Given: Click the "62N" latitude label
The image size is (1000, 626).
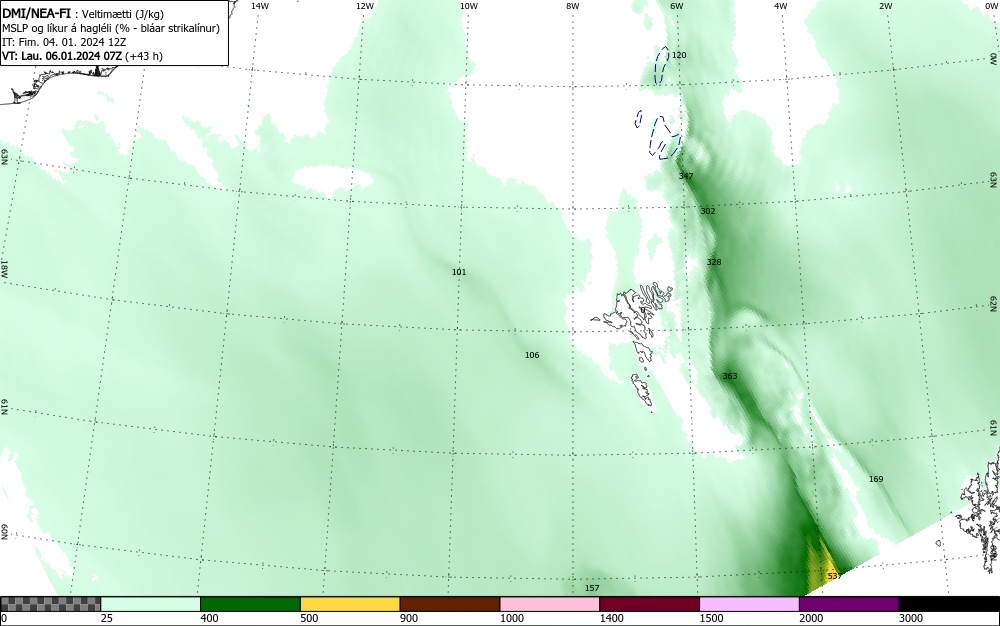Looking at the screenshot, I should click(x=994, y=303).
